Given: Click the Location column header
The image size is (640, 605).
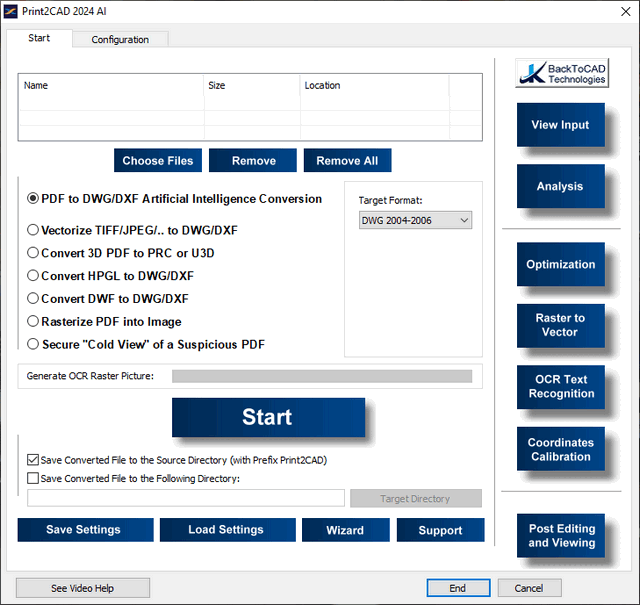Looking at the screenshot, I should pyautogui.click(x=373, y=86).
